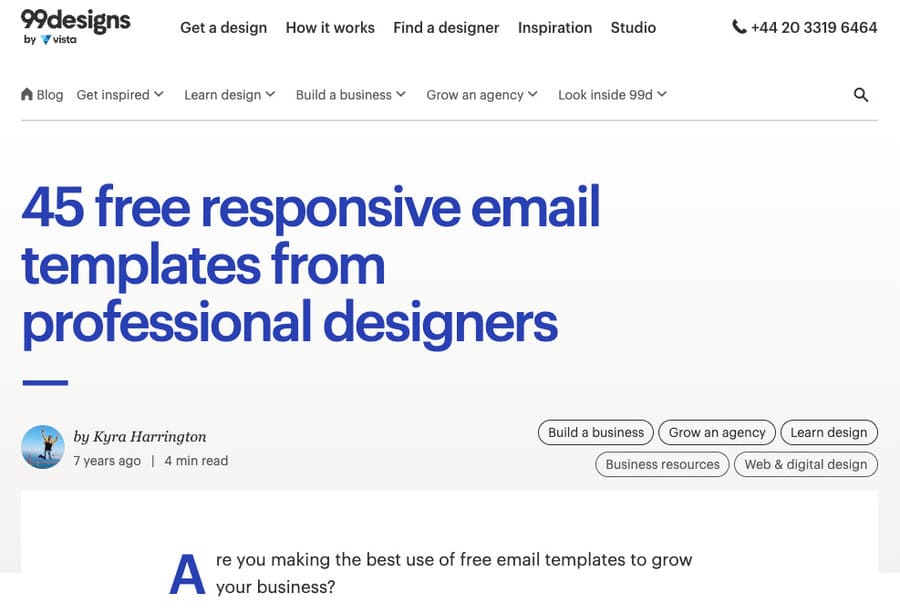
Task: Click the search magnifier icon
Action: pyautogui.click(x=861, y=95)
